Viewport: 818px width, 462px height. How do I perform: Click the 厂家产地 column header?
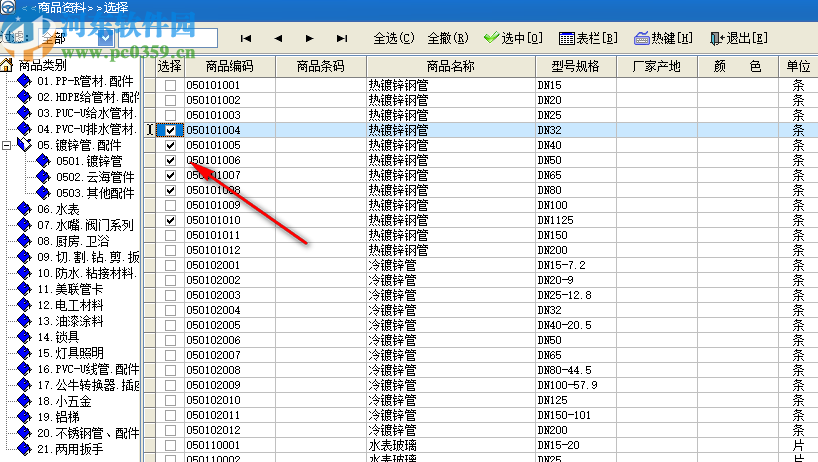[x=657, y=66]
